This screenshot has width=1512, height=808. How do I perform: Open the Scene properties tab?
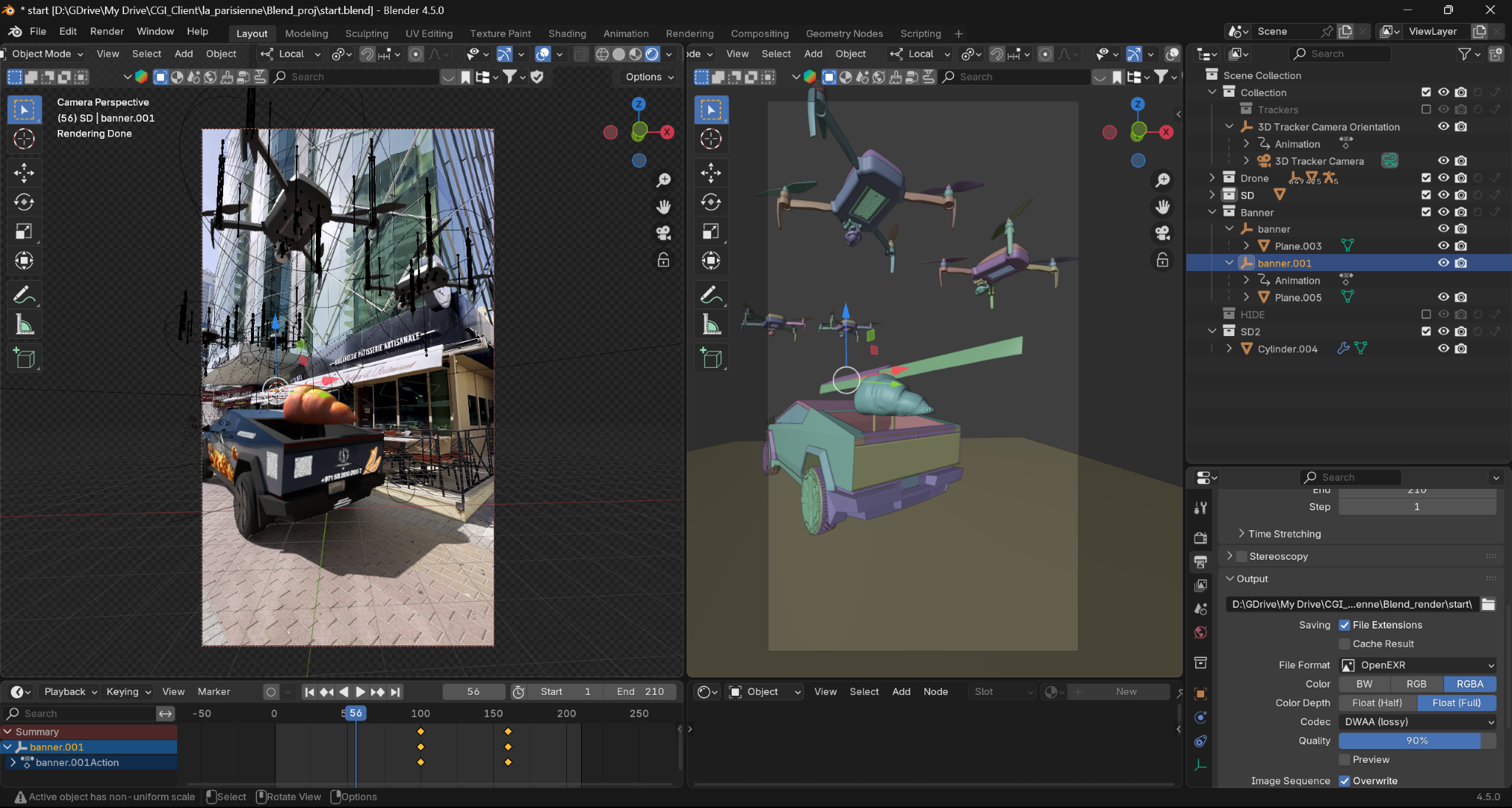coord(1200,609)
